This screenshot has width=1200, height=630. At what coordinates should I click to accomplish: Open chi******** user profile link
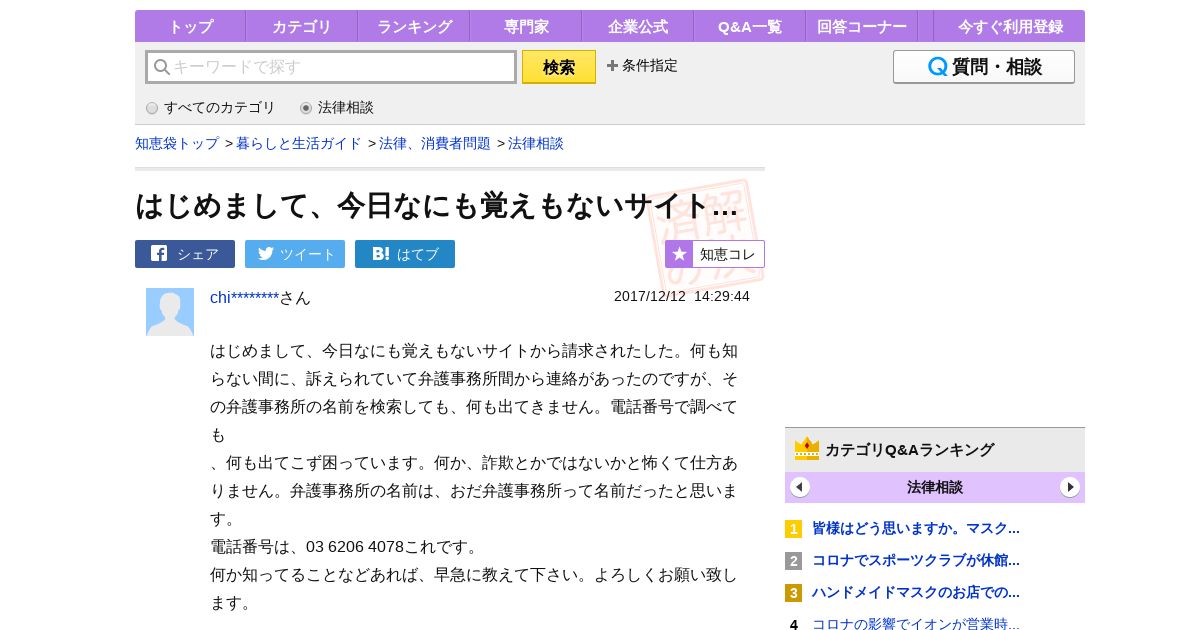[x=244, y=297]
